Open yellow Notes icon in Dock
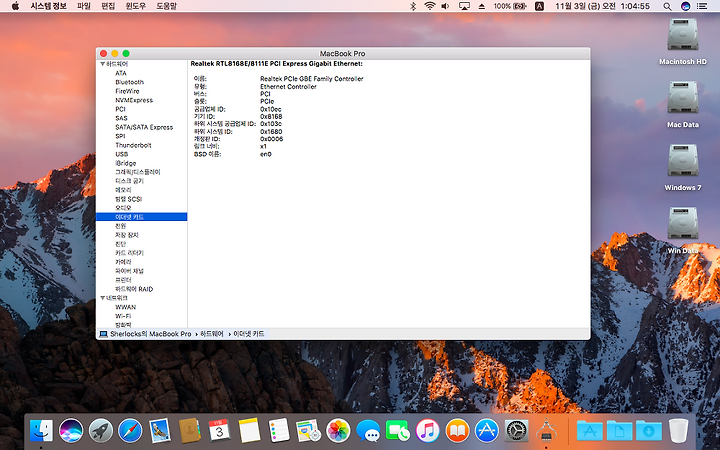Screen dimensions: 720x450 point(249,431)
